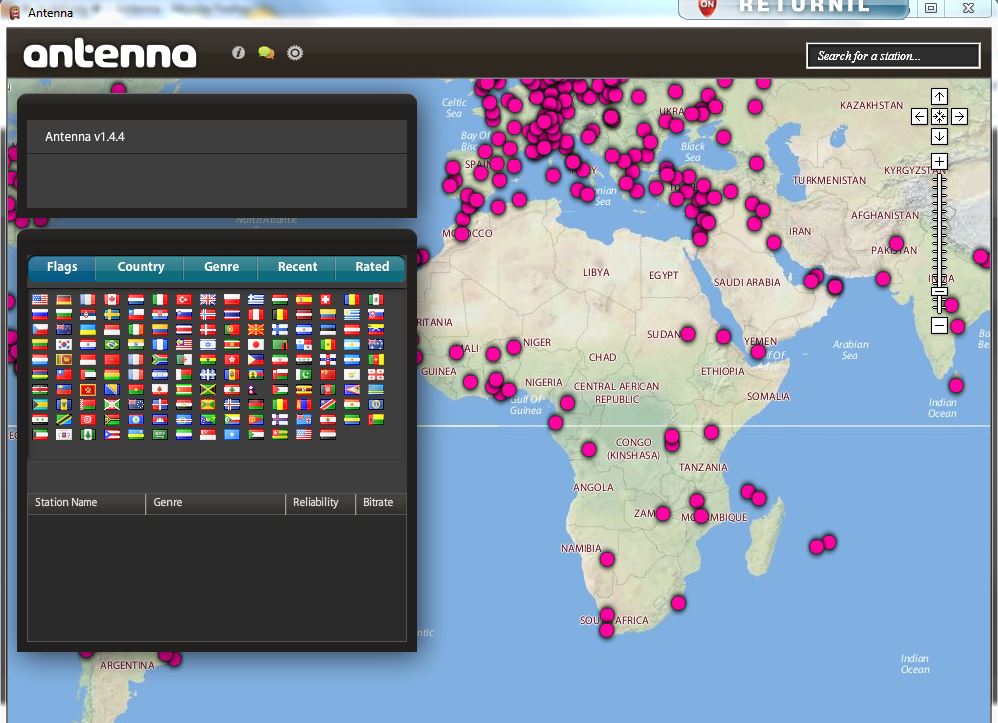Screen dimensions: 998x723
Task: Select the Portugal flag
Action: click(x=232, y=330)
